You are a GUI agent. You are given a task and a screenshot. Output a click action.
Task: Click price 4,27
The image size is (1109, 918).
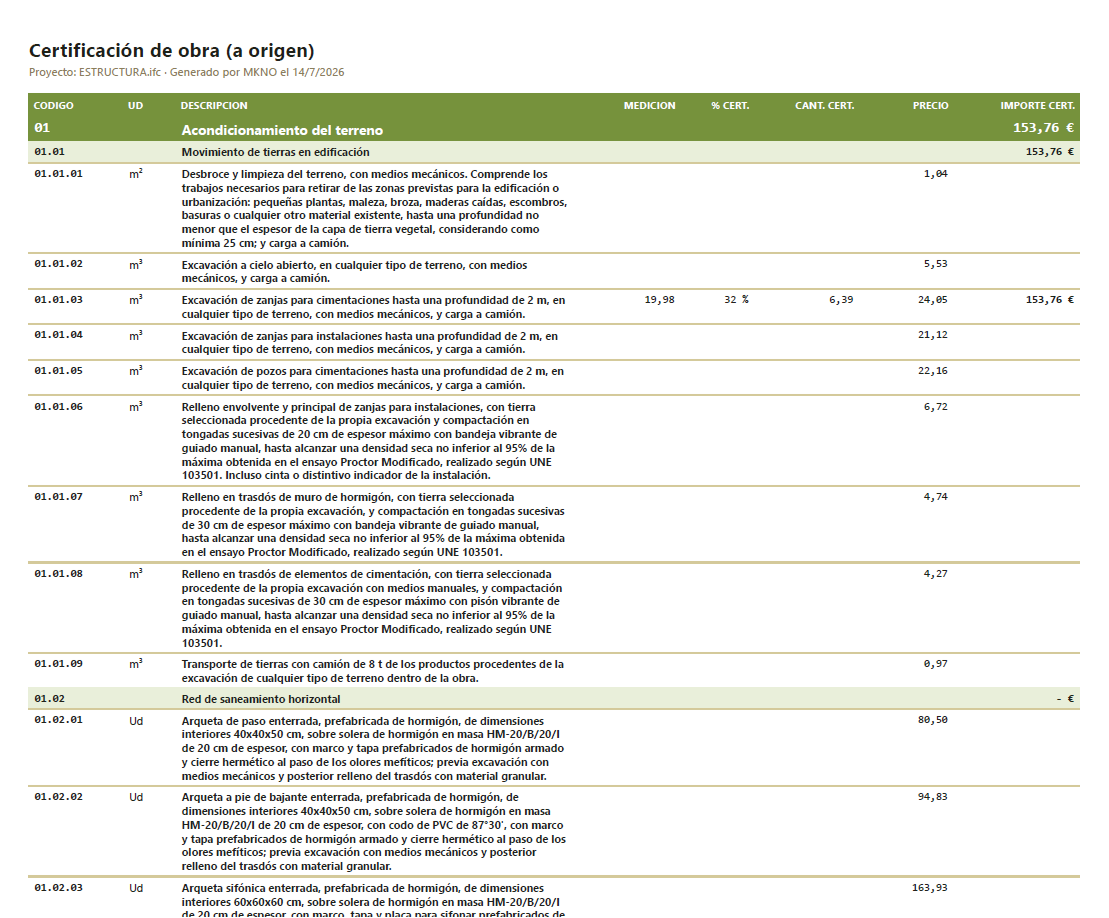point(935,574)
